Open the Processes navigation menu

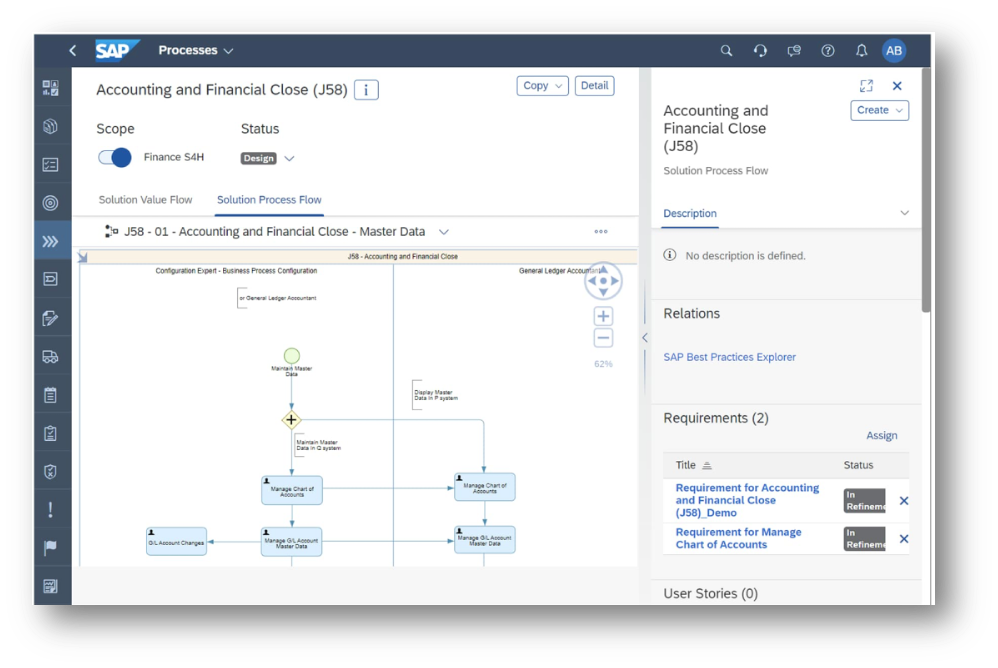(196, 50)
